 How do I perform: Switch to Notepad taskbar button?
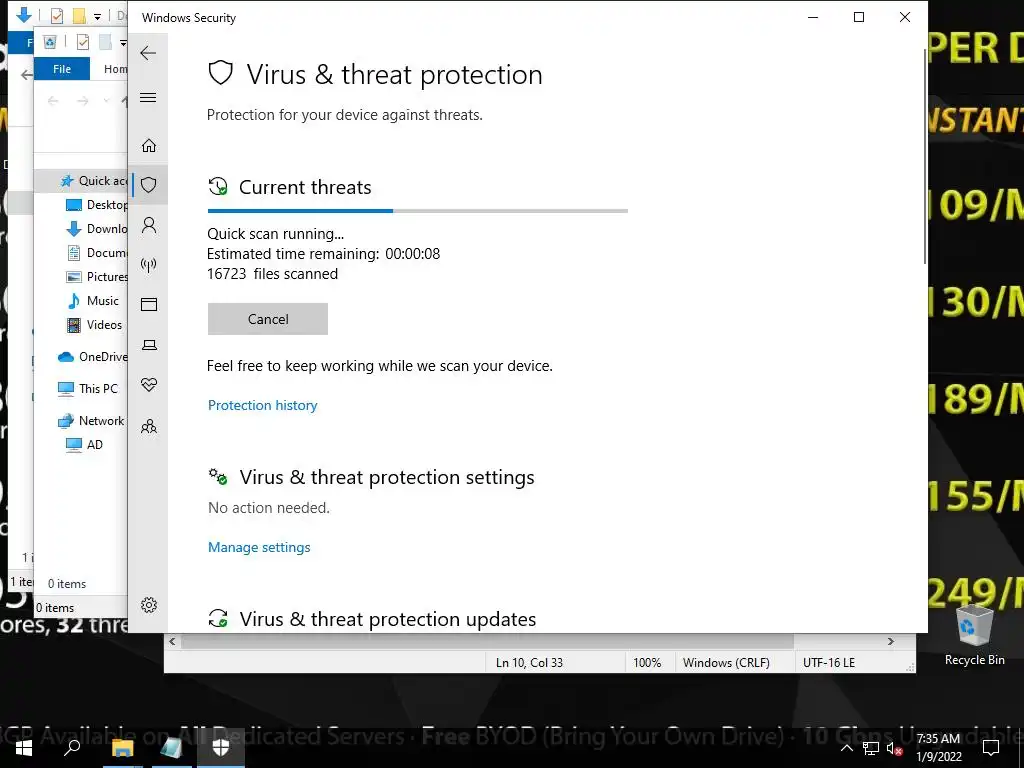(x=171, y=748)
